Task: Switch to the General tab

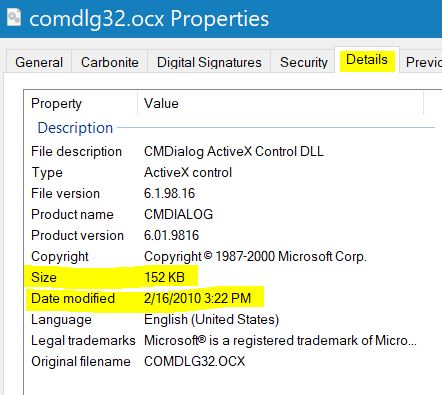Action: click(x=39, y=62)
